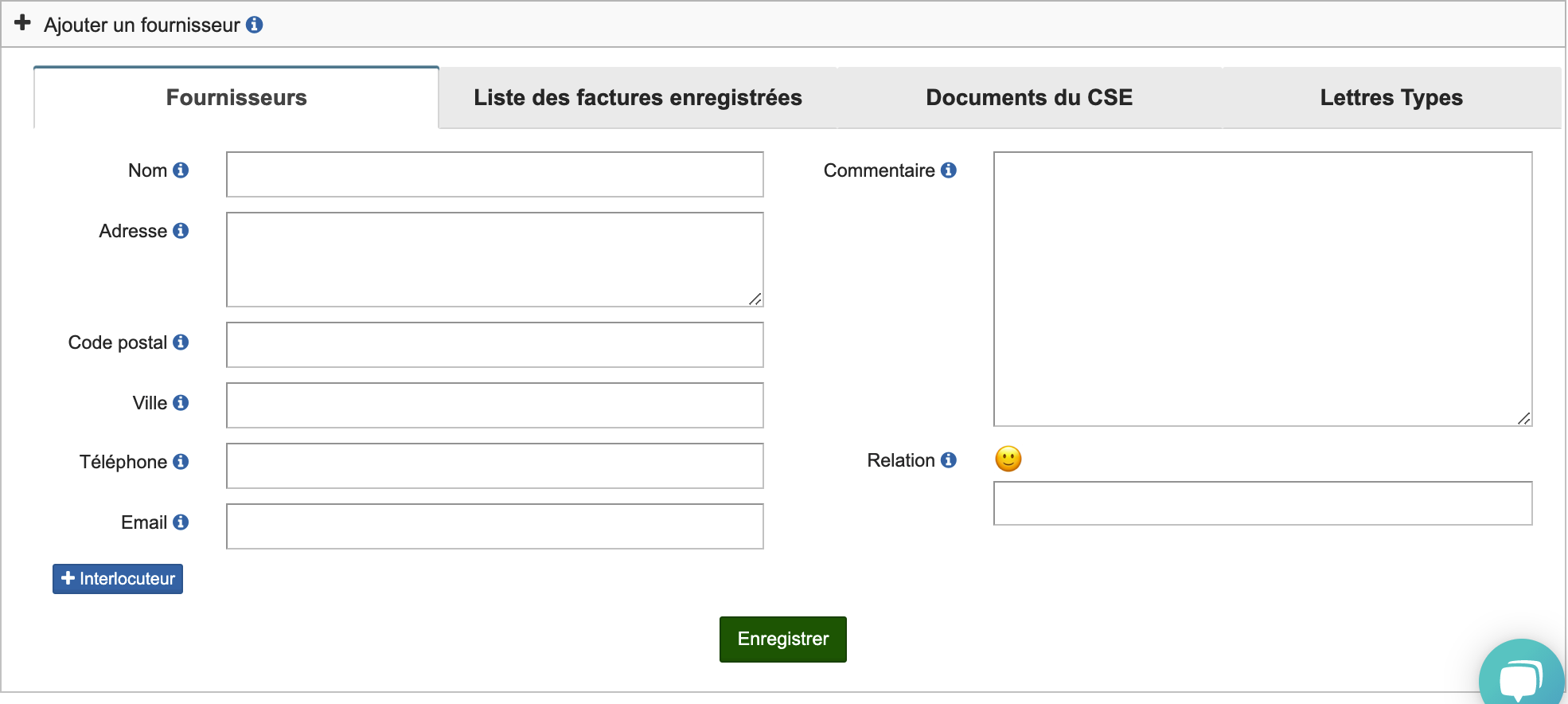This screenshot has height=704, width=1568.
Task: Click the Téléphone info icon
Action: pyautogui.click(x=181, y=462)
